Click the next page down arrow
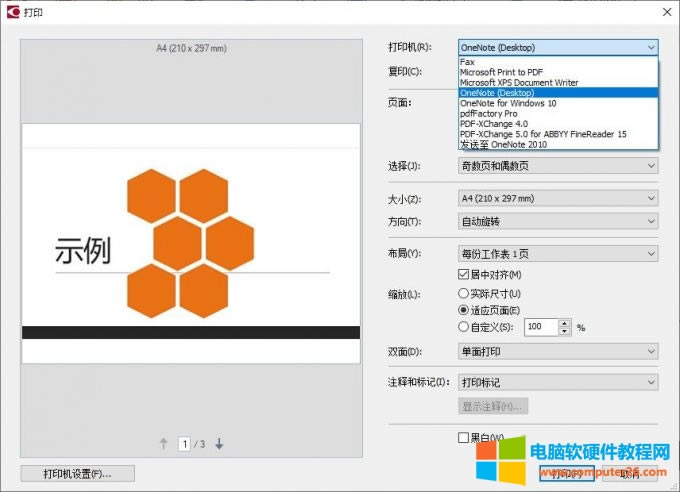This screenshot has width=680, height=492. click(x=220, y=444)
